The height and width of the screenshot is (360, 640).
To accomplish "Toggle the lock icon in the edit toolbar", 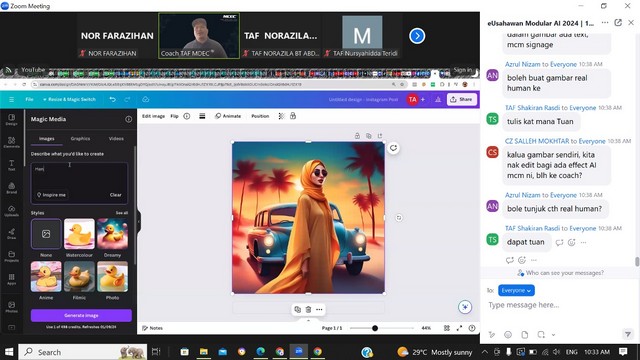I will 293,116.
